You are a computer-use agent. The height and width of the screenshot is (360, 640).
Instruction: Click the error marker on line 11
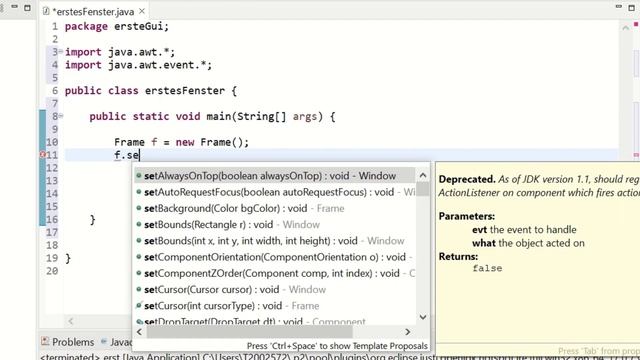(x=42, y=155)
